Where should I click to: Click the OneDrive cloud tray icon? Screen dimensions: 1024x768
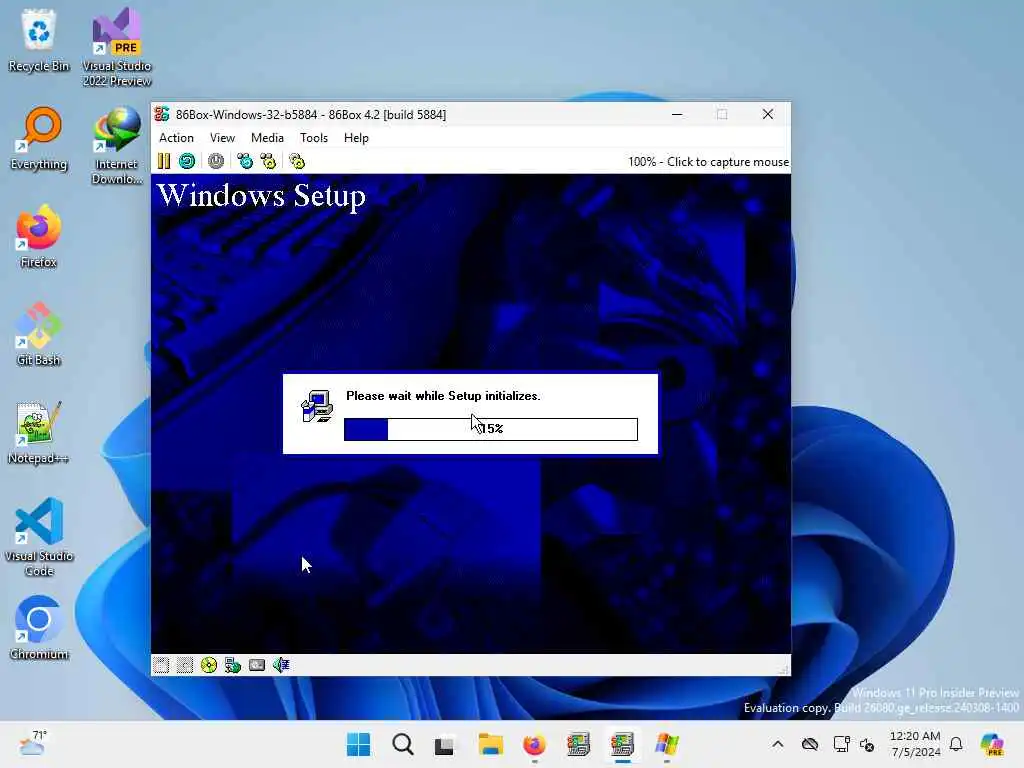tap(810, 744)
